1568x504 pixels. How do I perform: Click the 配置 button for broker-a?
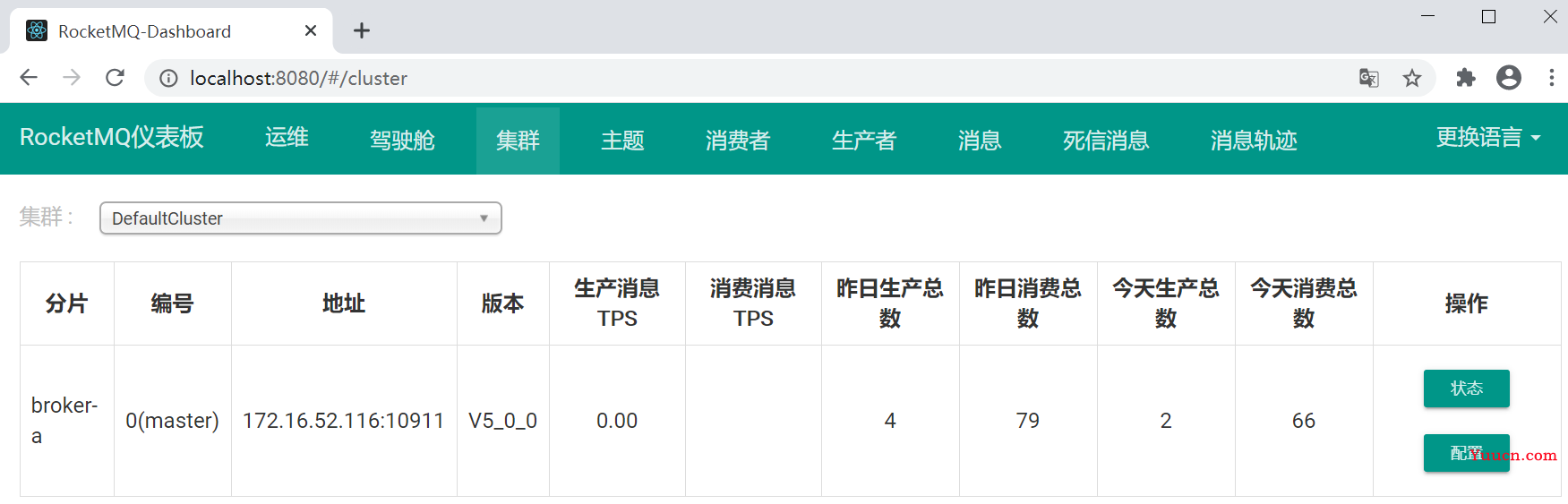(x=1467, y=453)
